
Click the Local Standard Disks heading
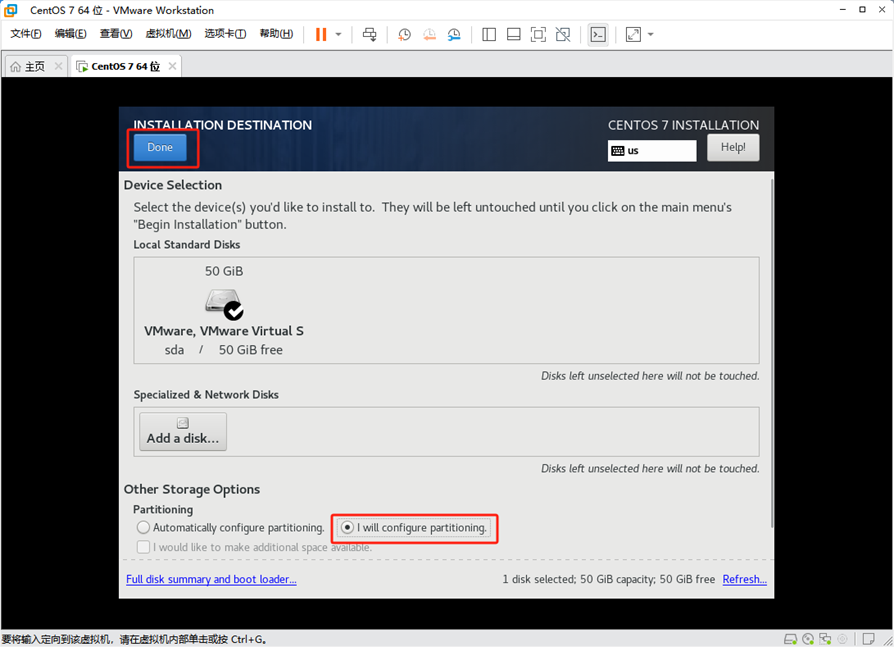[186, 245]
